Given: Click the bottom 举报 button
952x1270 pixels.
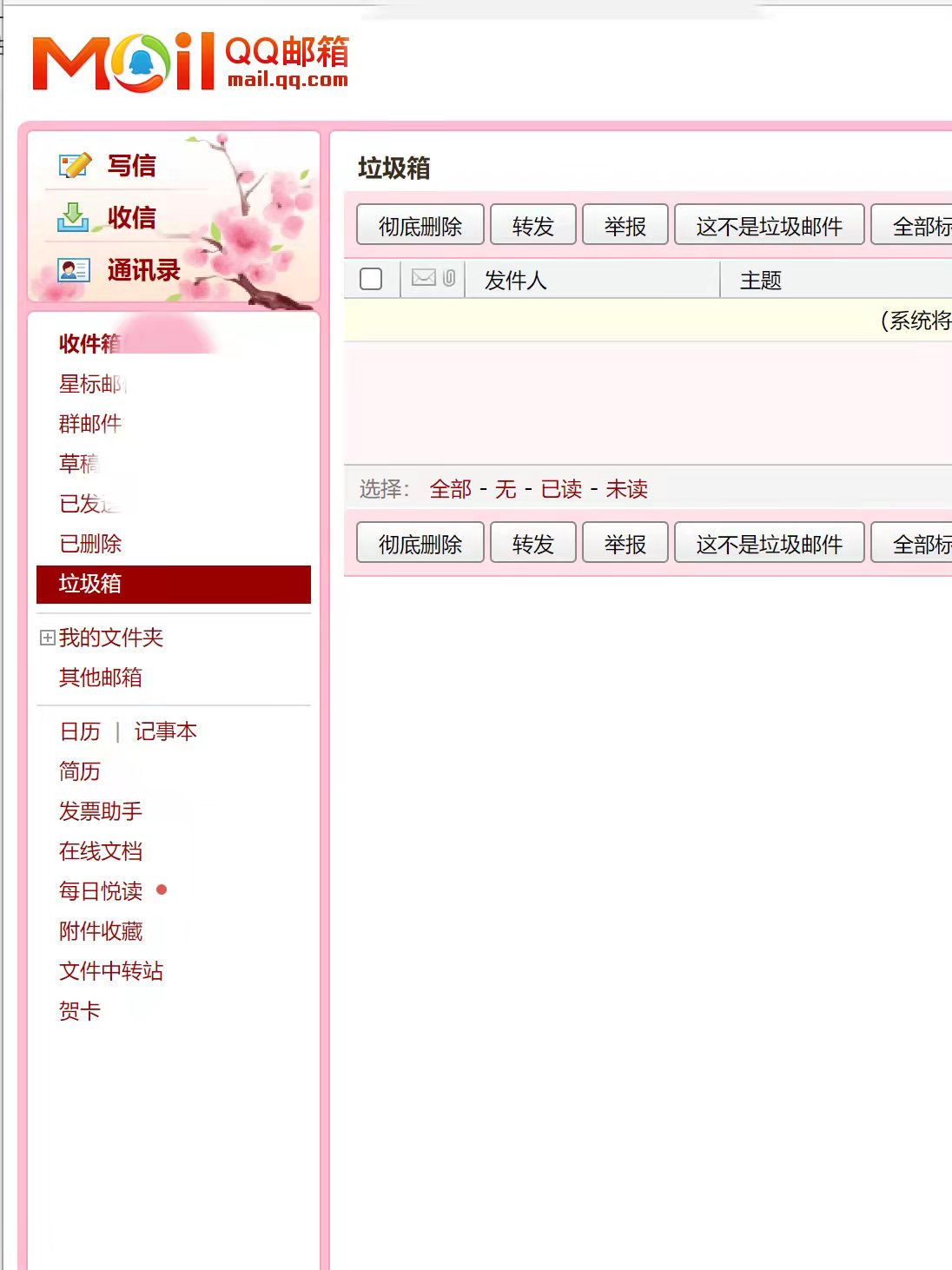Looking at the screenshot, I should tap(625, 544).
